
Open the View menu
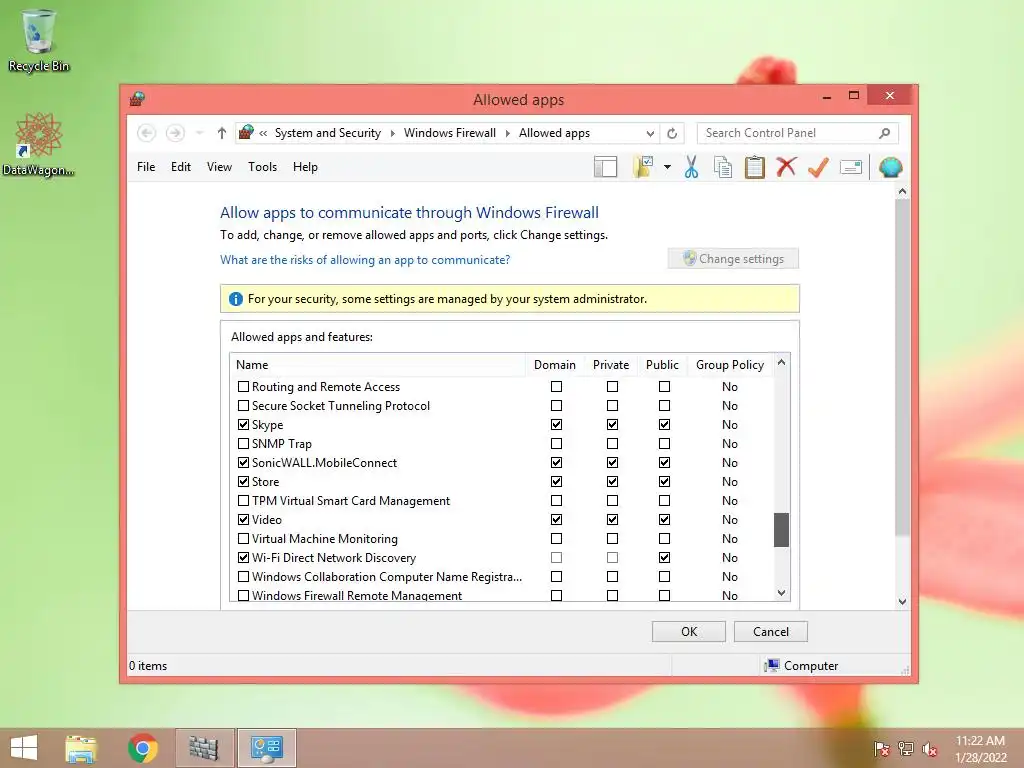click(x=219, y=167)
